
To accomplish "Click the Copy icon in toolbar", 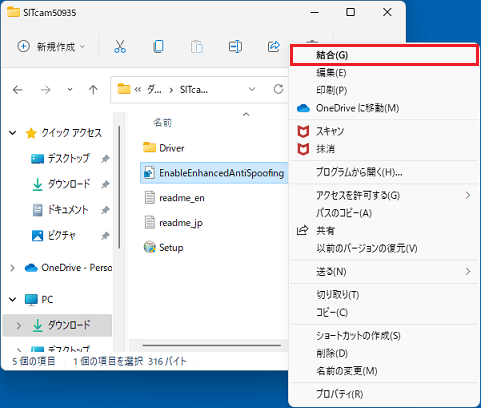I will 158,46.
